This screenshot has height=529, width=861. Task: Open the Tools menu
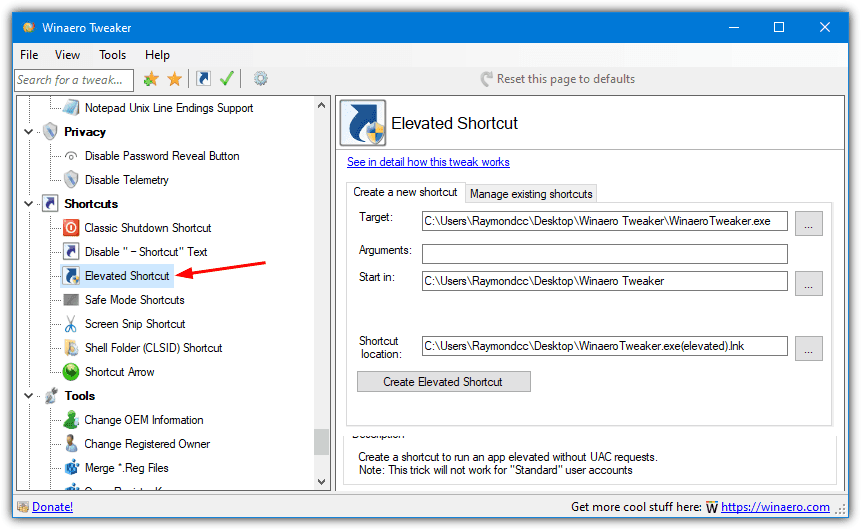coord(113,55)
